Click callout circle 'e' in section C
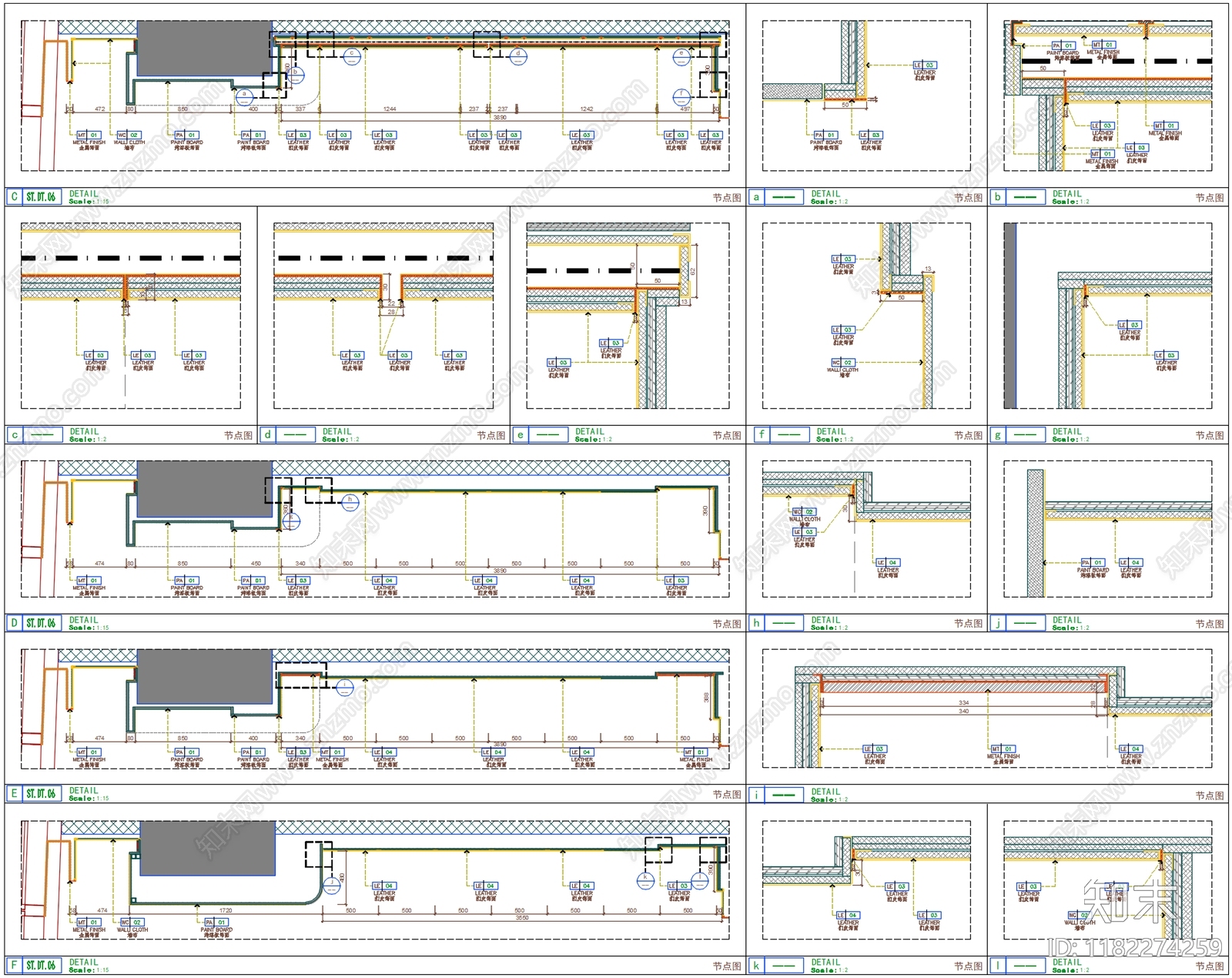Screen dimensions: 1232x978 (x=681, y=57)
